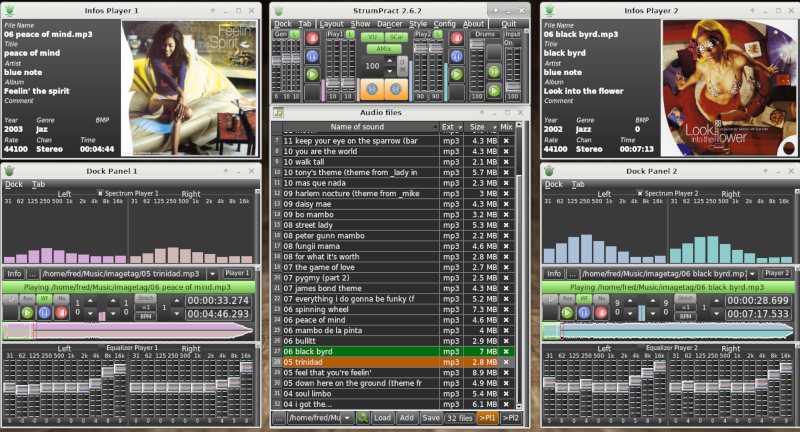The width and height of the screenshot is (800, 432).
Task: Click the Info button in Dock Panel 2
Action: coord(554,274)
